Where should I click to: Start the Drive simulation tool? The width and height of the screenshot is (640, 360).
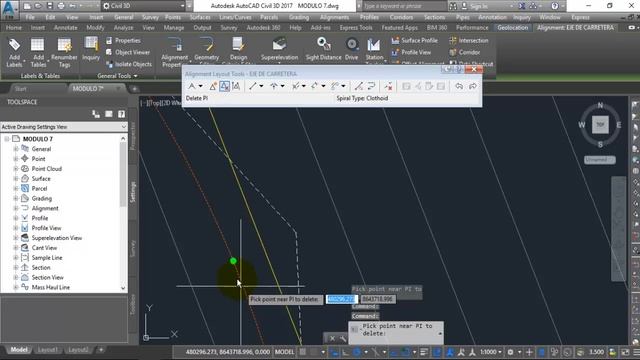[x=351, y=49]
